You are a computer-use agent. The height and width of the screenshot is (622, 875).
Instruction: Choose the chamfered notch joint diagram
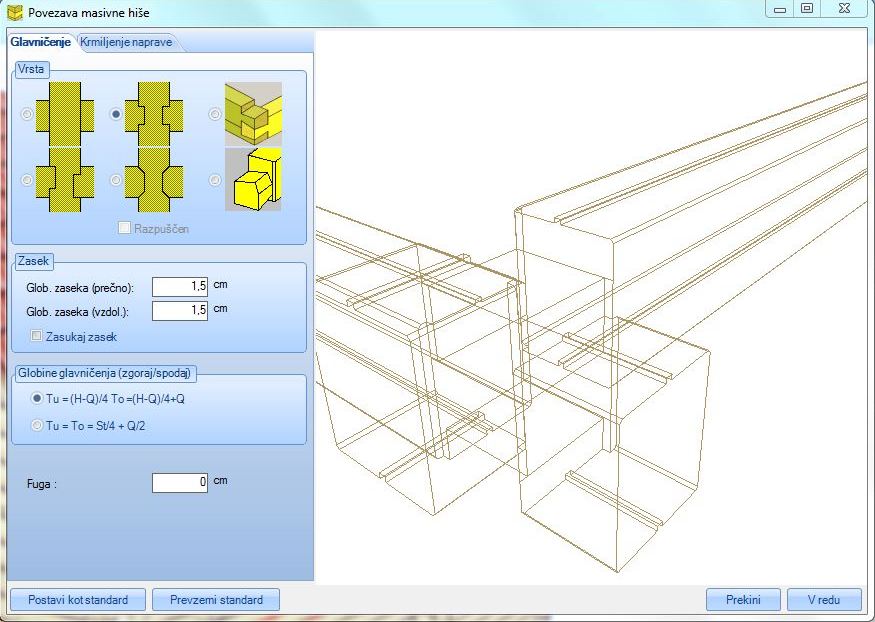point(155,180)
